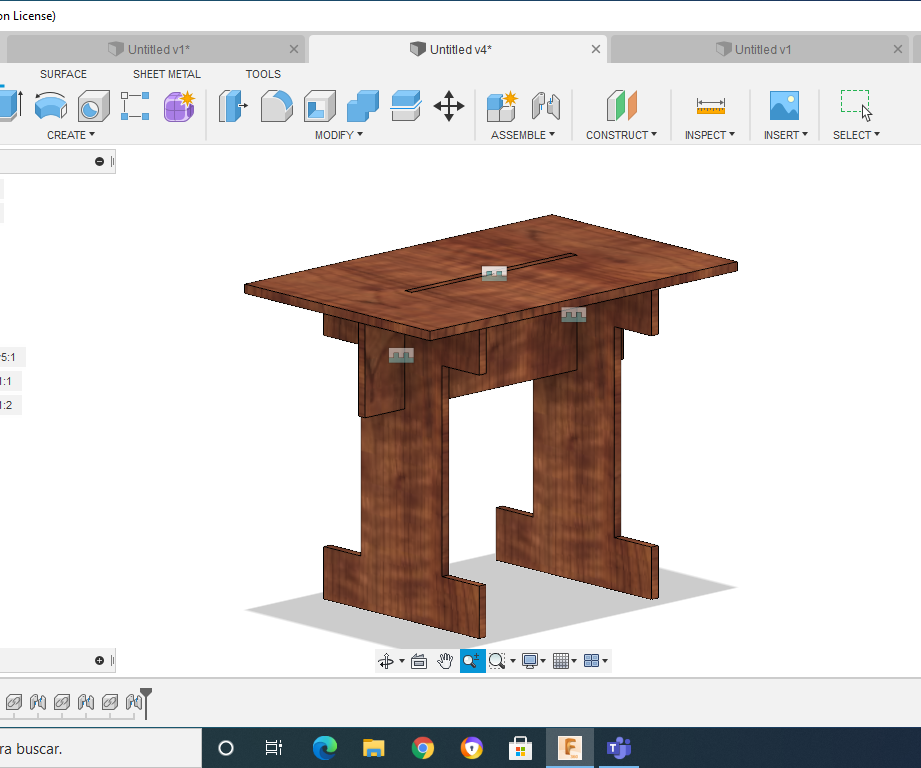Click the Offset Plane construct icon

point(621,106)
